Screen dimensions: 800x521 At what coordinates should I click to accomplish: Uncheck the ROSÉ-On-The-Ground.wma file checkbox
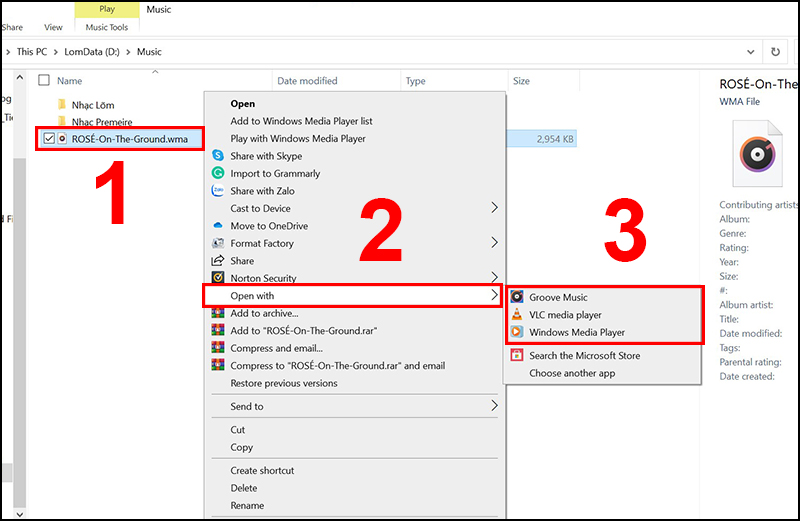pos(49,138)
